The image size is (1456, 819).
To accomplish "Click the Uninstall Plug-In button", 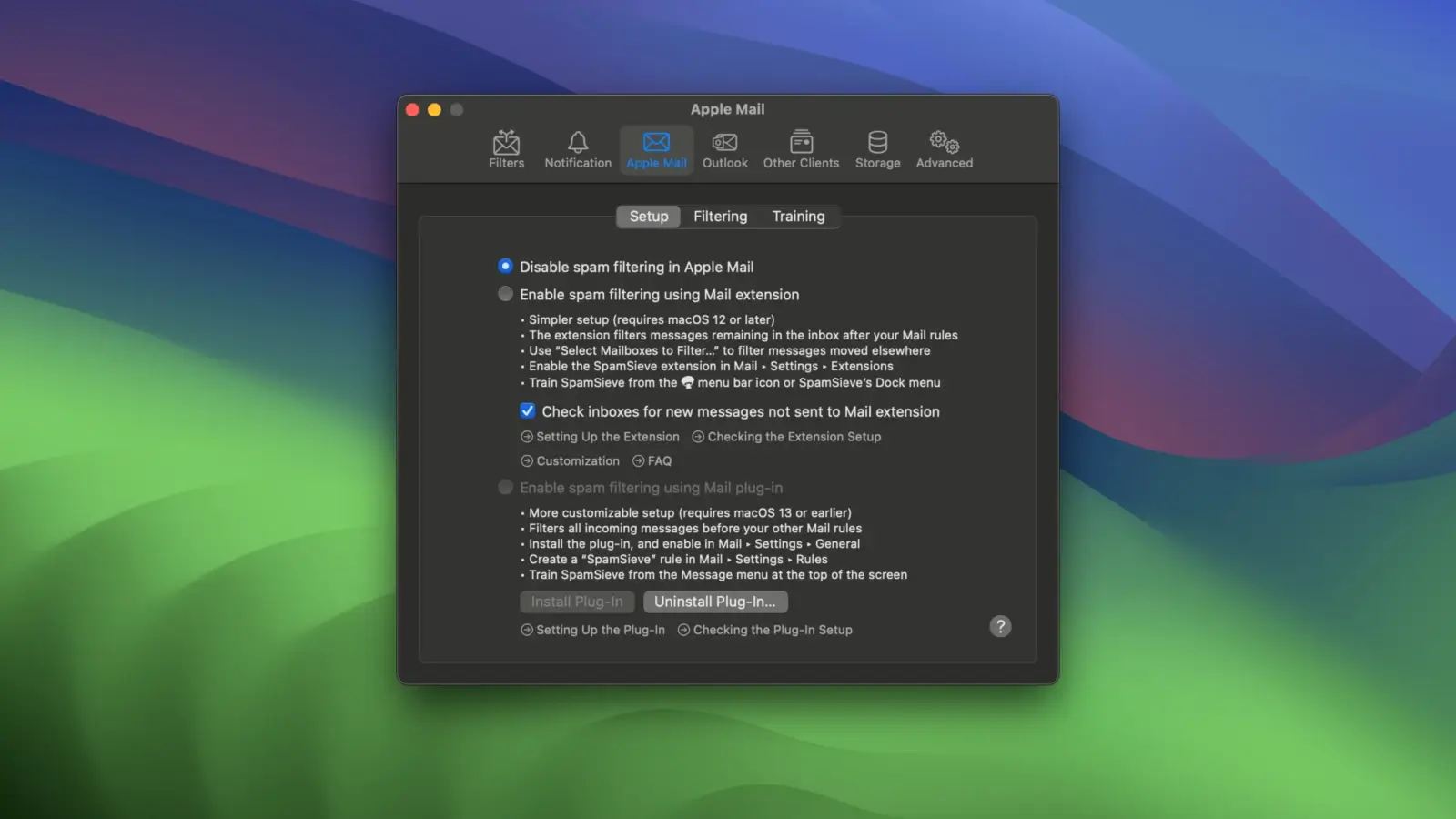I will [714, 602].
